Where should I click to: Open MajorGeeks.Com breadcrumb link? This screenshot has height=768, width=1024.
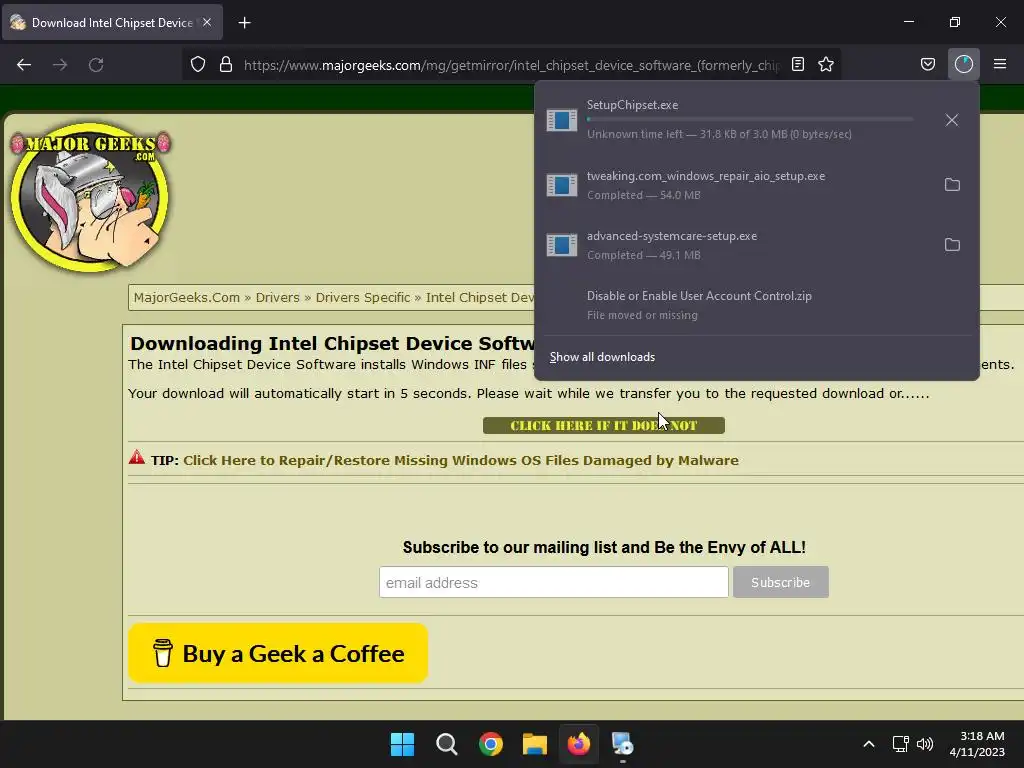point(187,297)
